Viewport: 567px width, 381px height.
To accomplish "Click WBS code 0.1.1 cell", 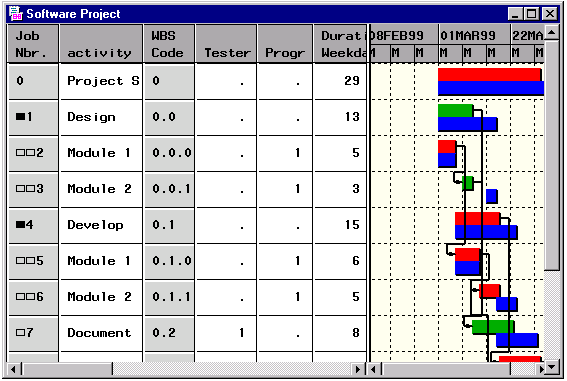I will click(x=170, y=297).
